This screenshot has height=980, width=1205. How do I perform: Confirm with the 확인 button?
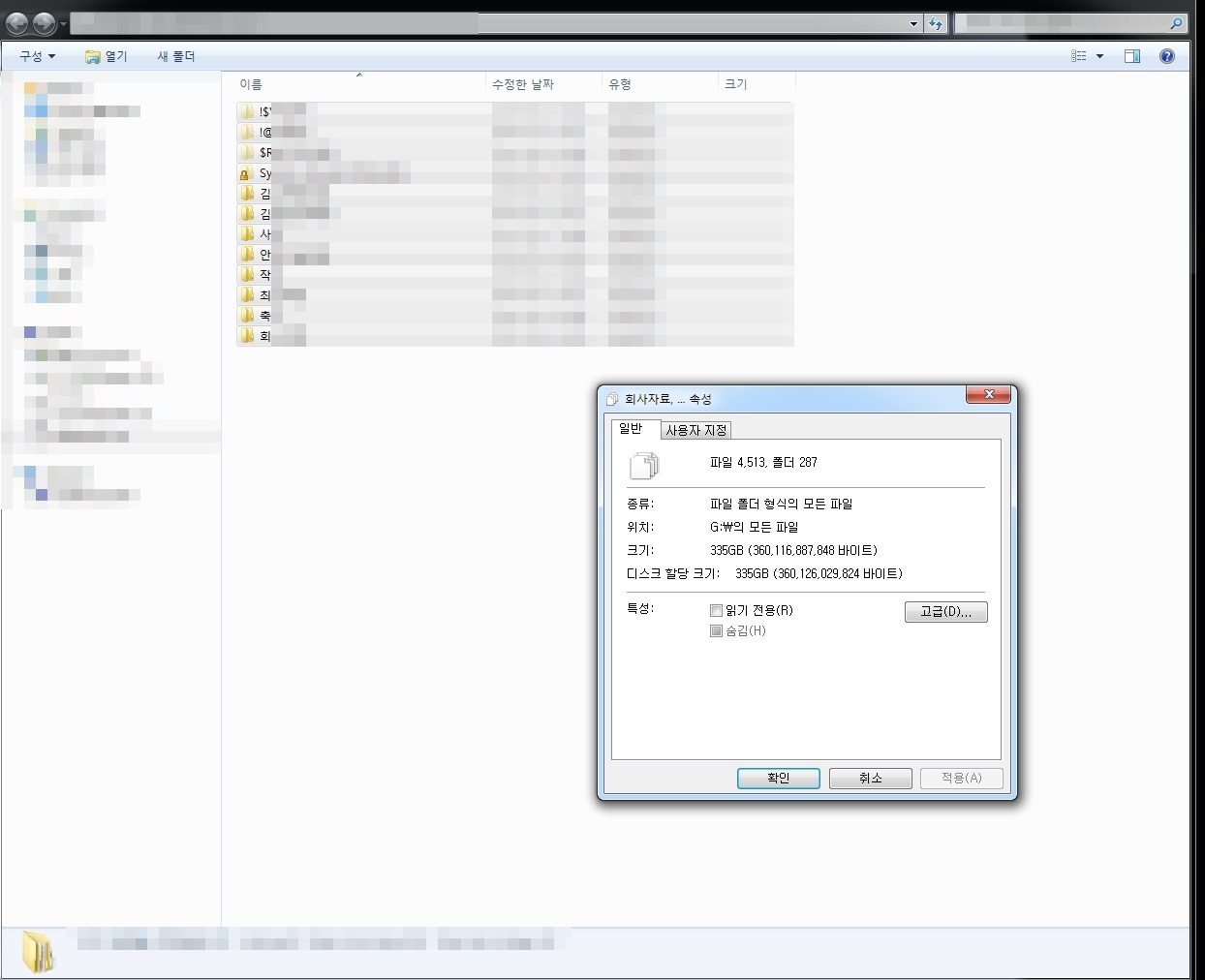click(x=779, y=778)
